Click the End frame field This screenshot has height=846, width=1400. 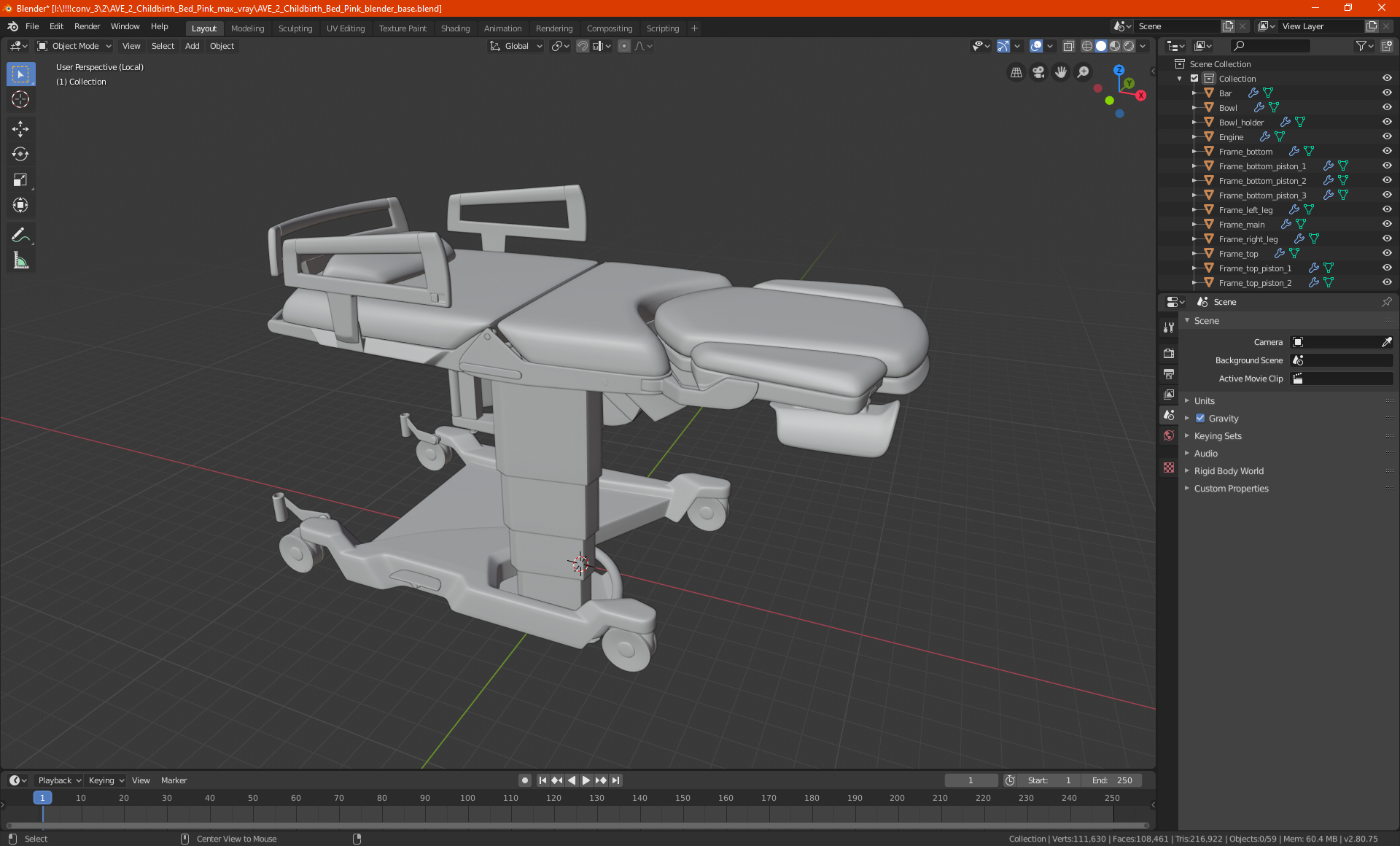pyautogui.click(x=1112, y=780)
